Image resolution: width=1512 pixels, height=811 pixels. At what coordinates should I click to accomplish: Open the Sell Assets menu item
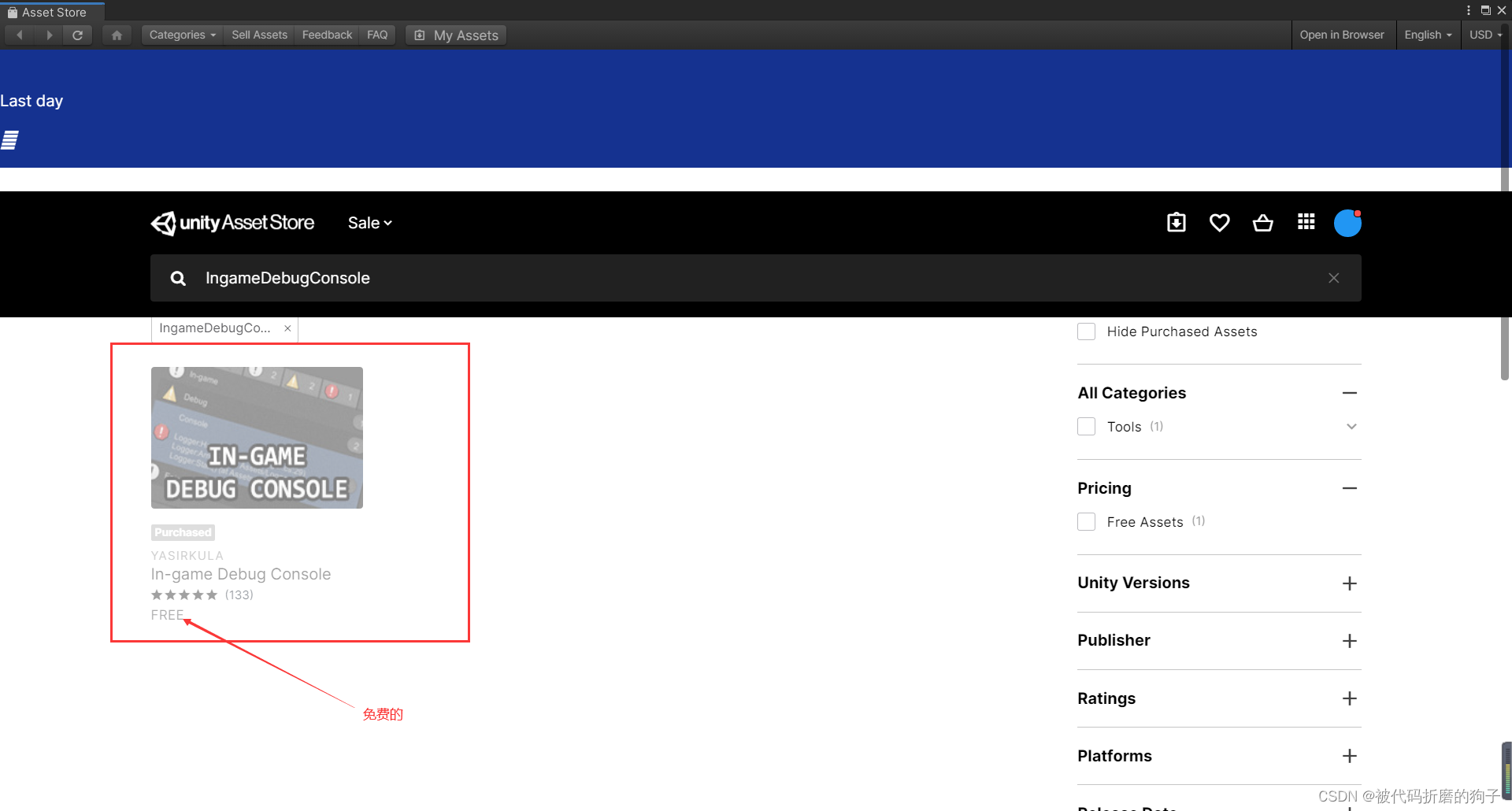click(259, 35)
